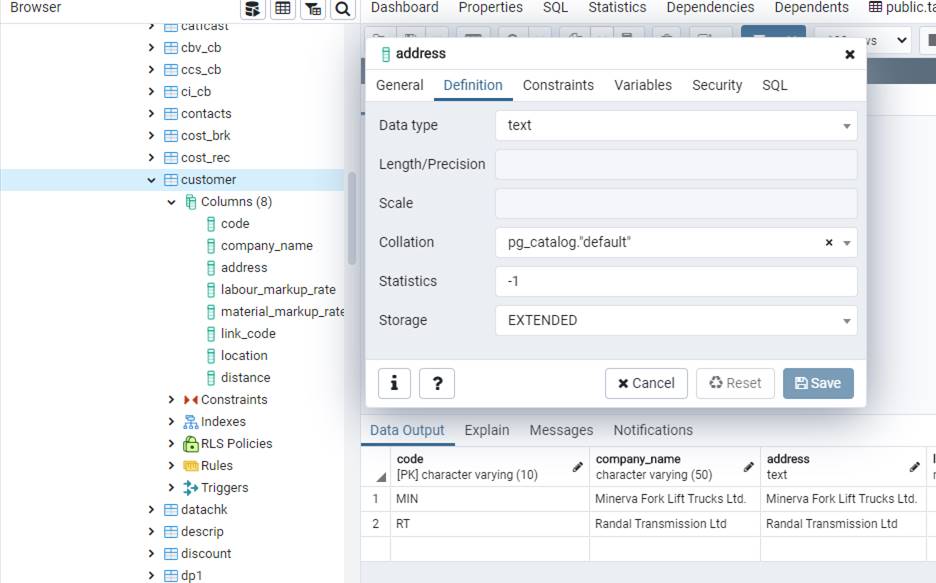Open the Storage dropdown
The height and width of the screenshot is (583, 936).
click(846, 321)
